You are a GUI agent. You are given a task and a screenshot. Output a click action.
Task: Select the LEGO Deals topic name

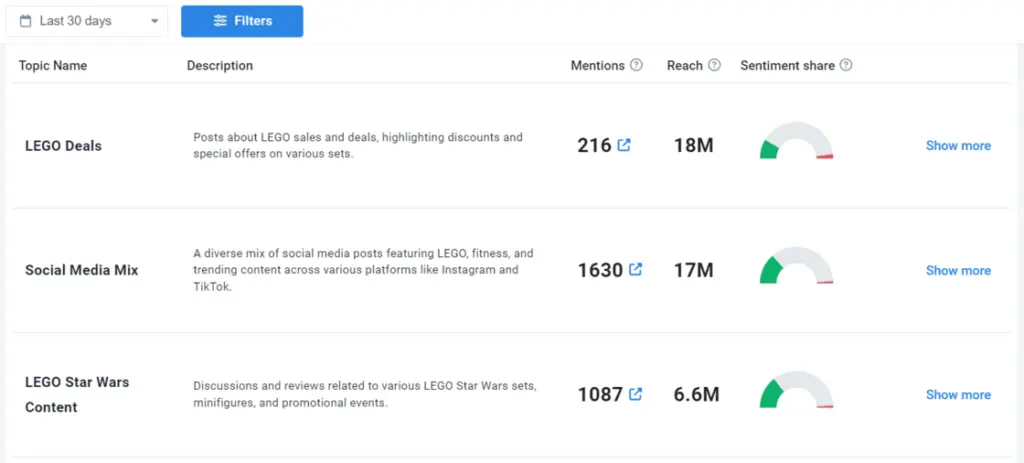pyautogui.click(x=63, y=146)
